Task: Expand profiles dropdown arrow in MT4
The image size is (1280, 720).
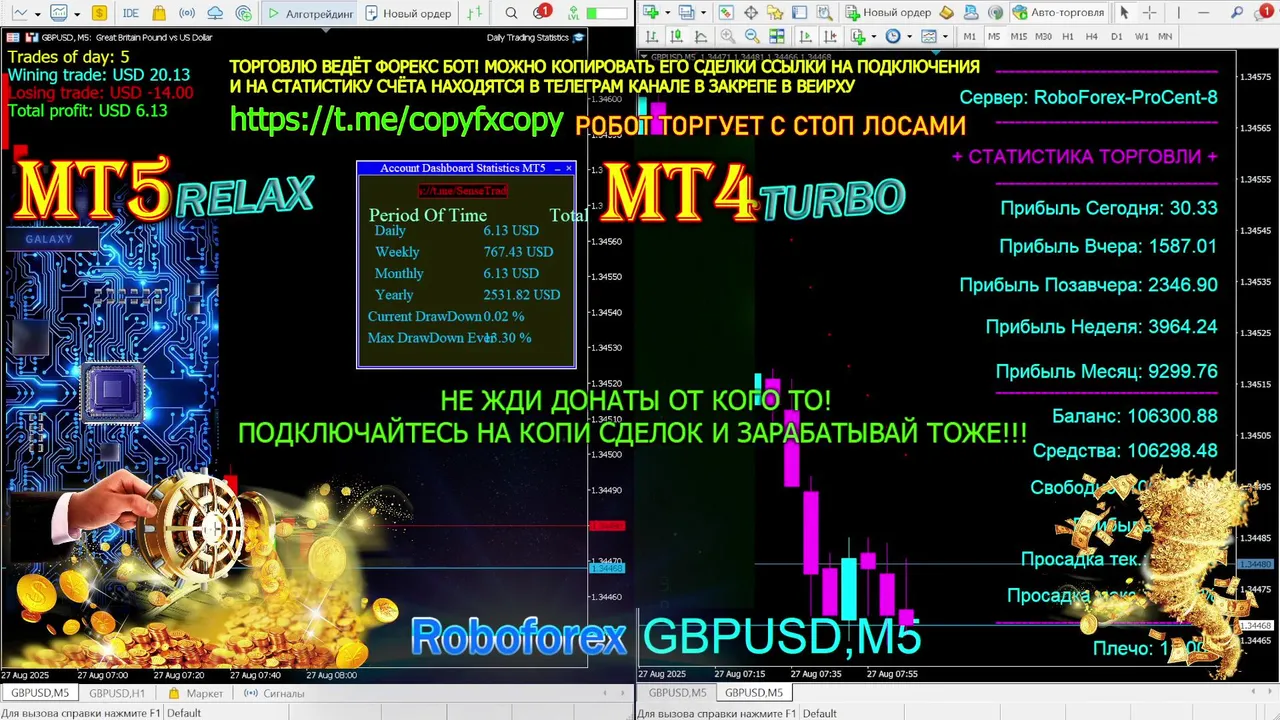Action: click(703, 13)
